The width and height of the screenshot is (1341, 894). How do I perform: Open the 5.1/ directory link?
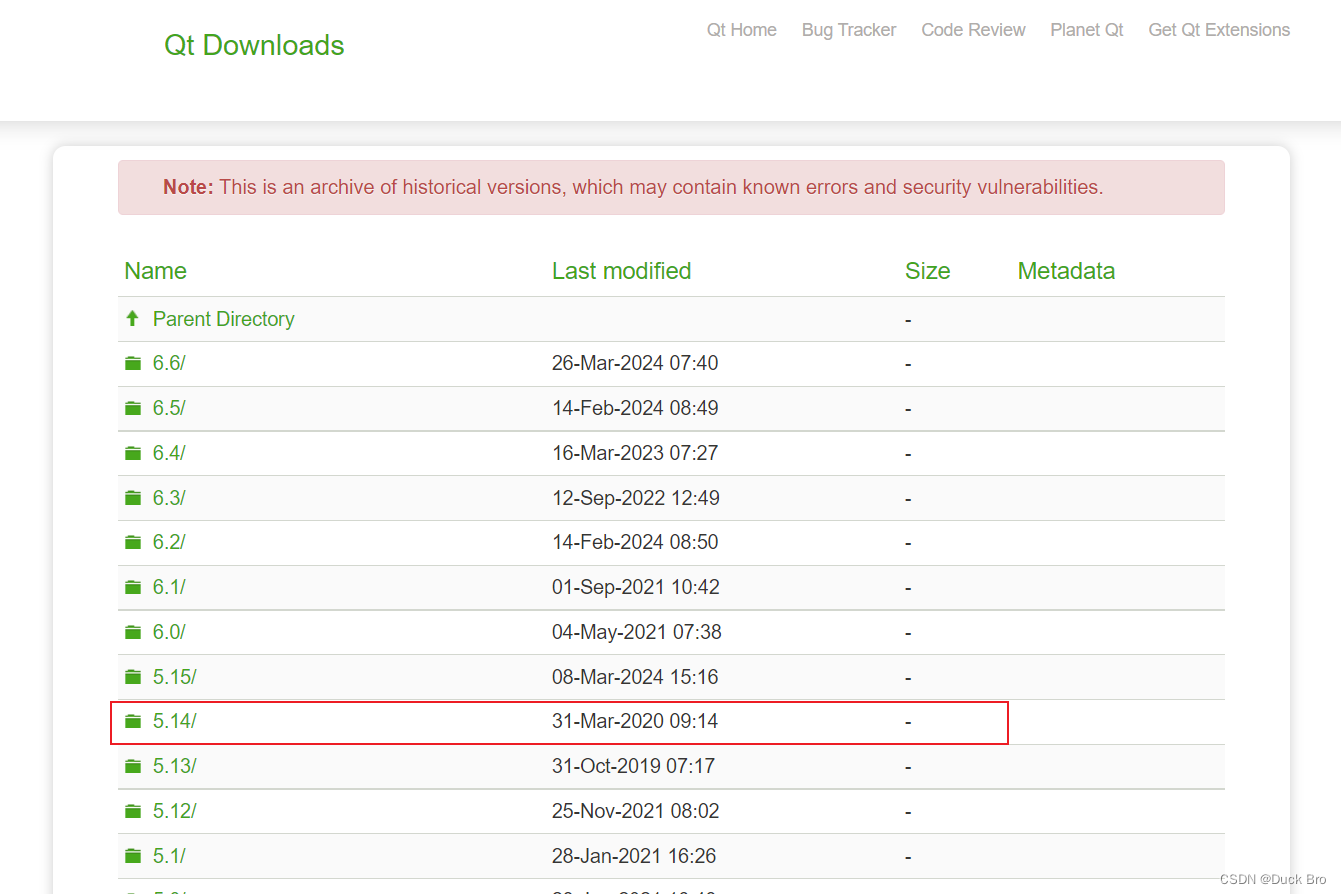click(x=169, y=856)
